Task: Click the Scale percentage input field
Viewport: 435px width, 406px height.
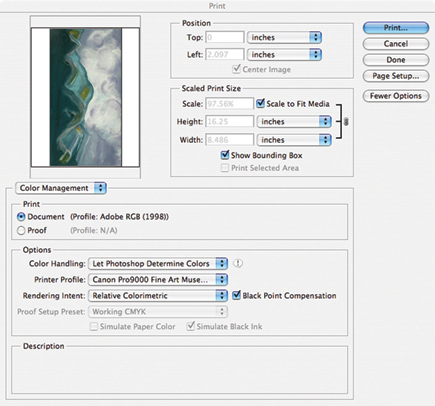Action: click(x=229, y=104)
